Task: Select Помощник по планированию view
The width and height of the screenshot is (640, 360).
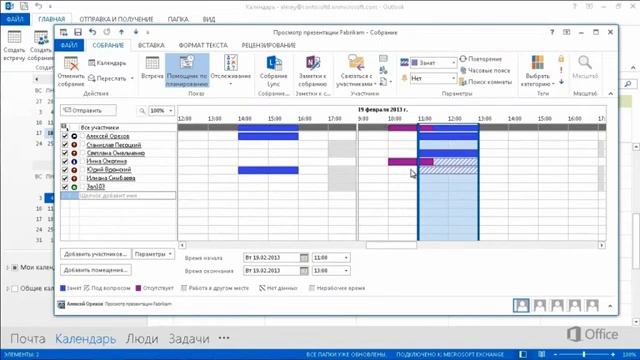Action: pyautogui.click(x=187, y=71)
